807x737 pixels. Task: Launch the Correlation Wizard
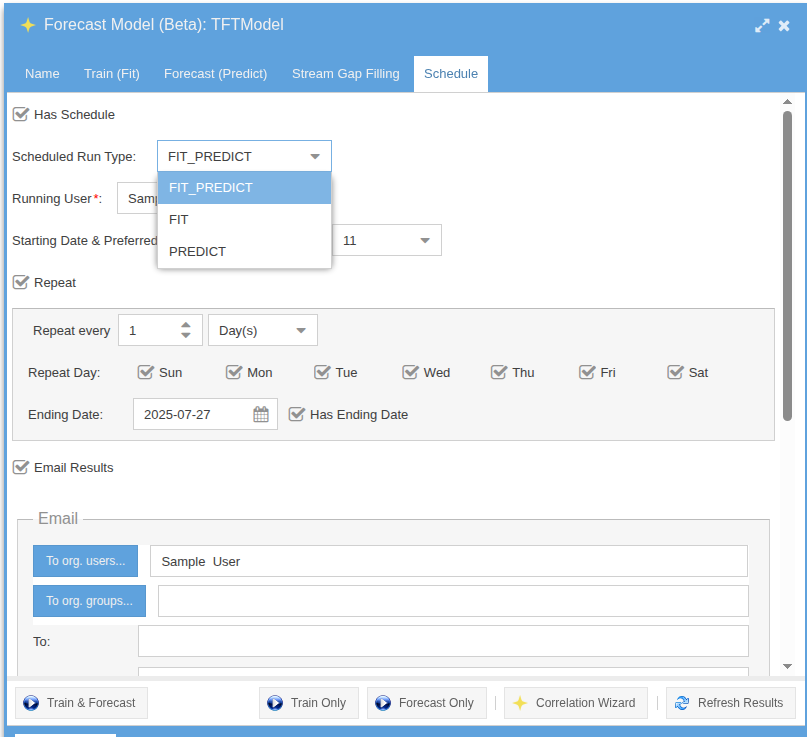576,703
